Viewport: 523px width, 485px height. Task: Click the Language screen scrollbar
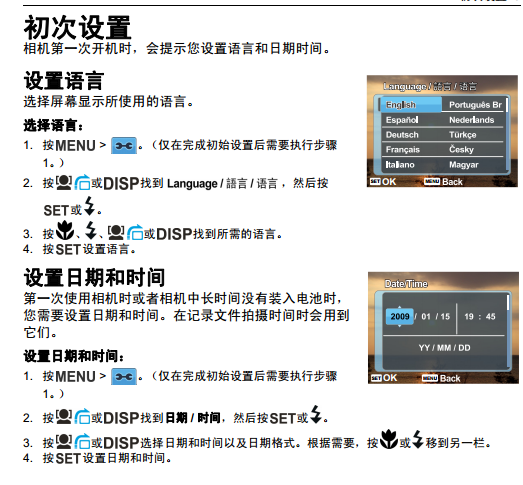point(507,134)
